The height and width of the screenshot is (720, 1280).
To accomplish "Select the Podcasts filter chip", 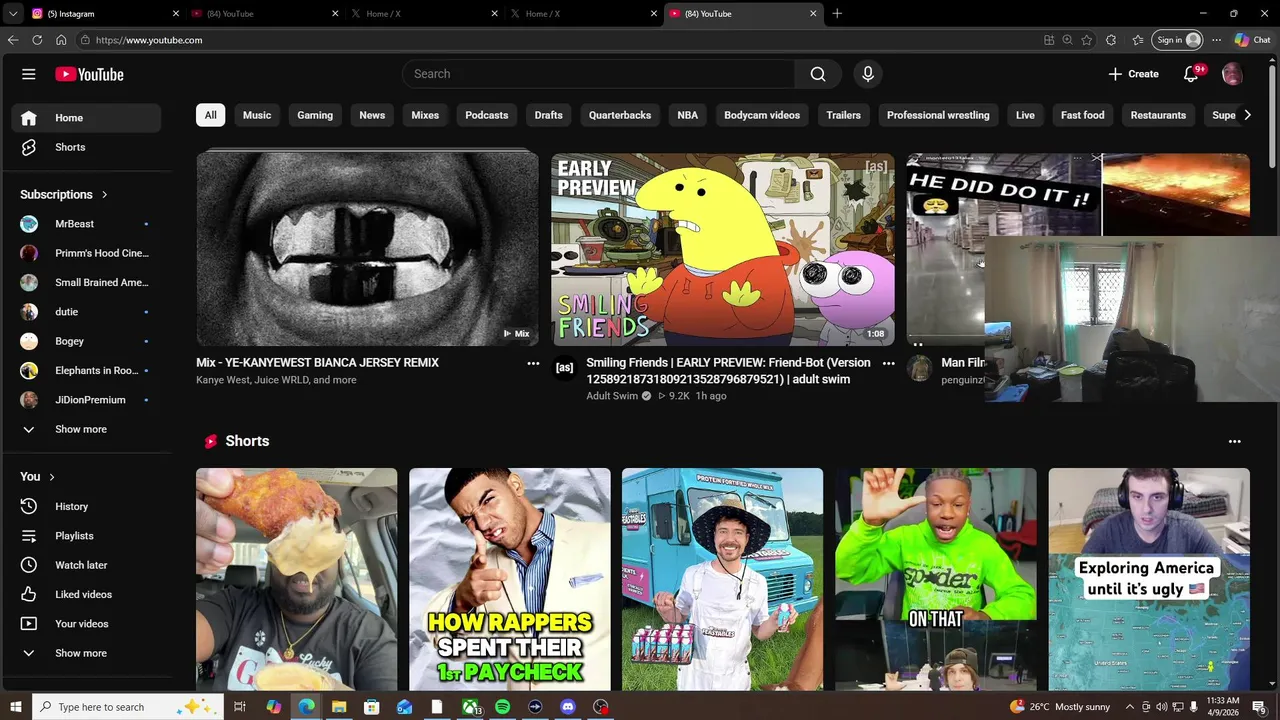I will coord(487,115).
